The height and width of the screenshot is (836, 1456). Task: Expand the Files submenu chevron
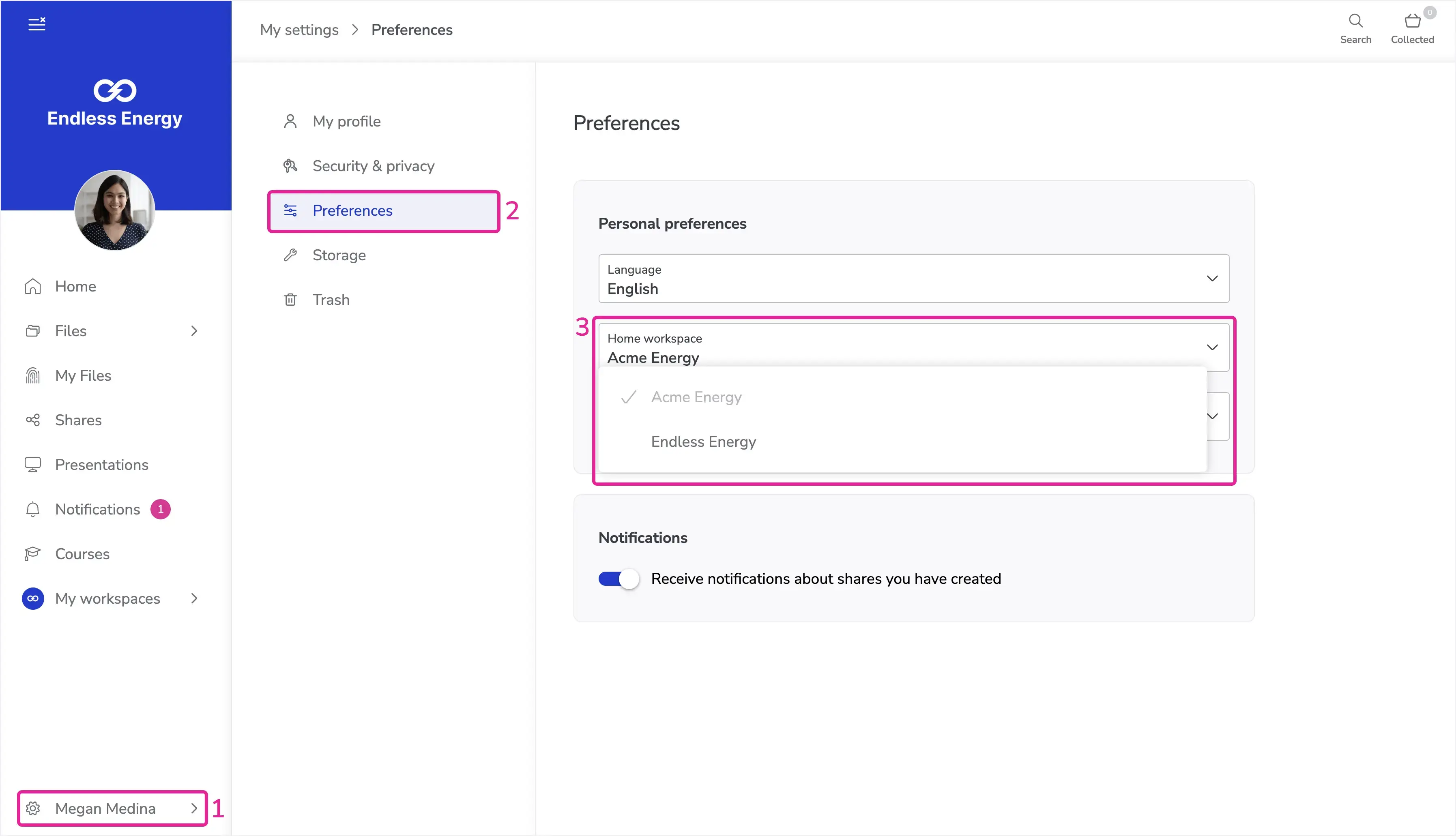194,331
